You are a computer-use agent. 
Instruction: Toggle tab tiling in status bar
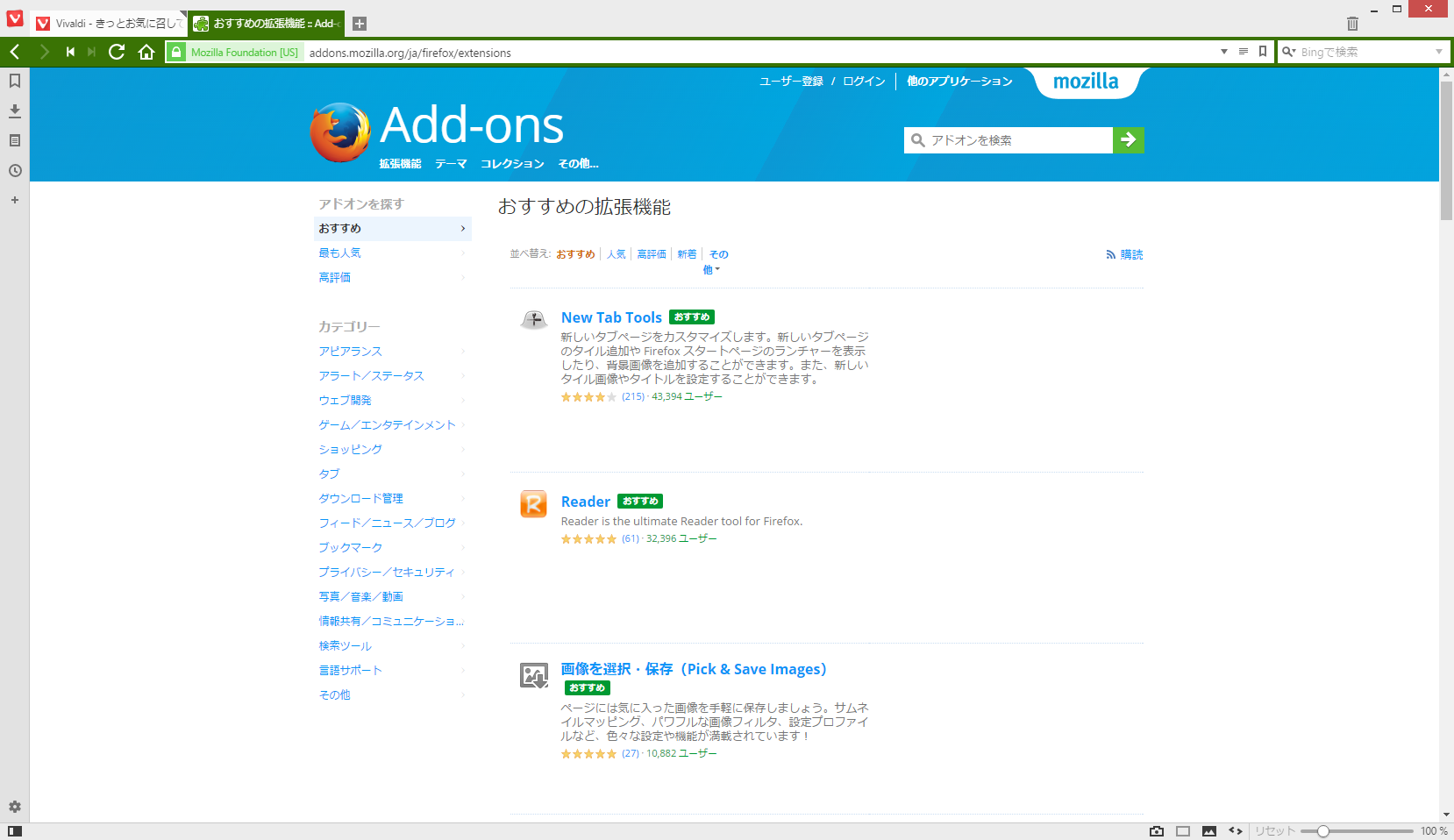pos(1183,831)
